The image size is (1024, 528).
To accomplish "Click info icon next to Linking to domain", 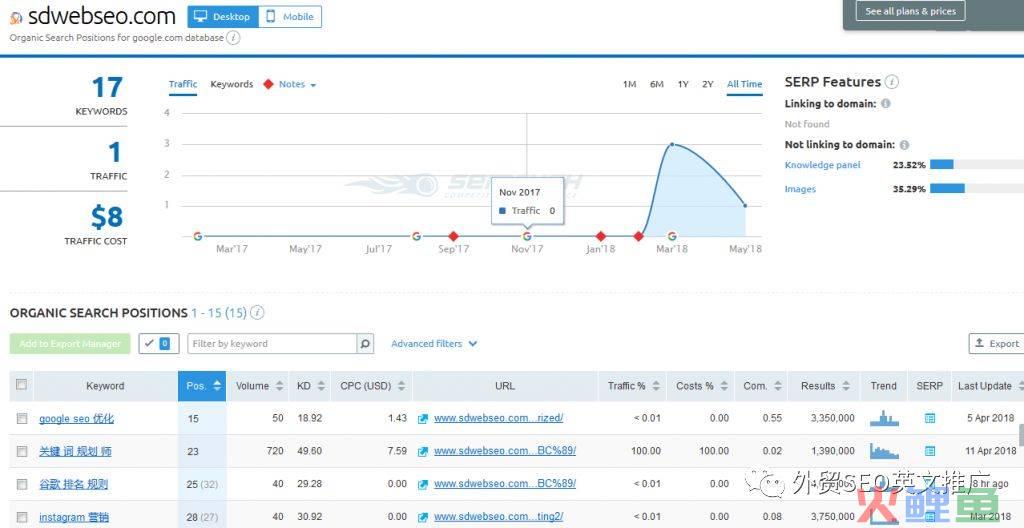I will [886, 104].
